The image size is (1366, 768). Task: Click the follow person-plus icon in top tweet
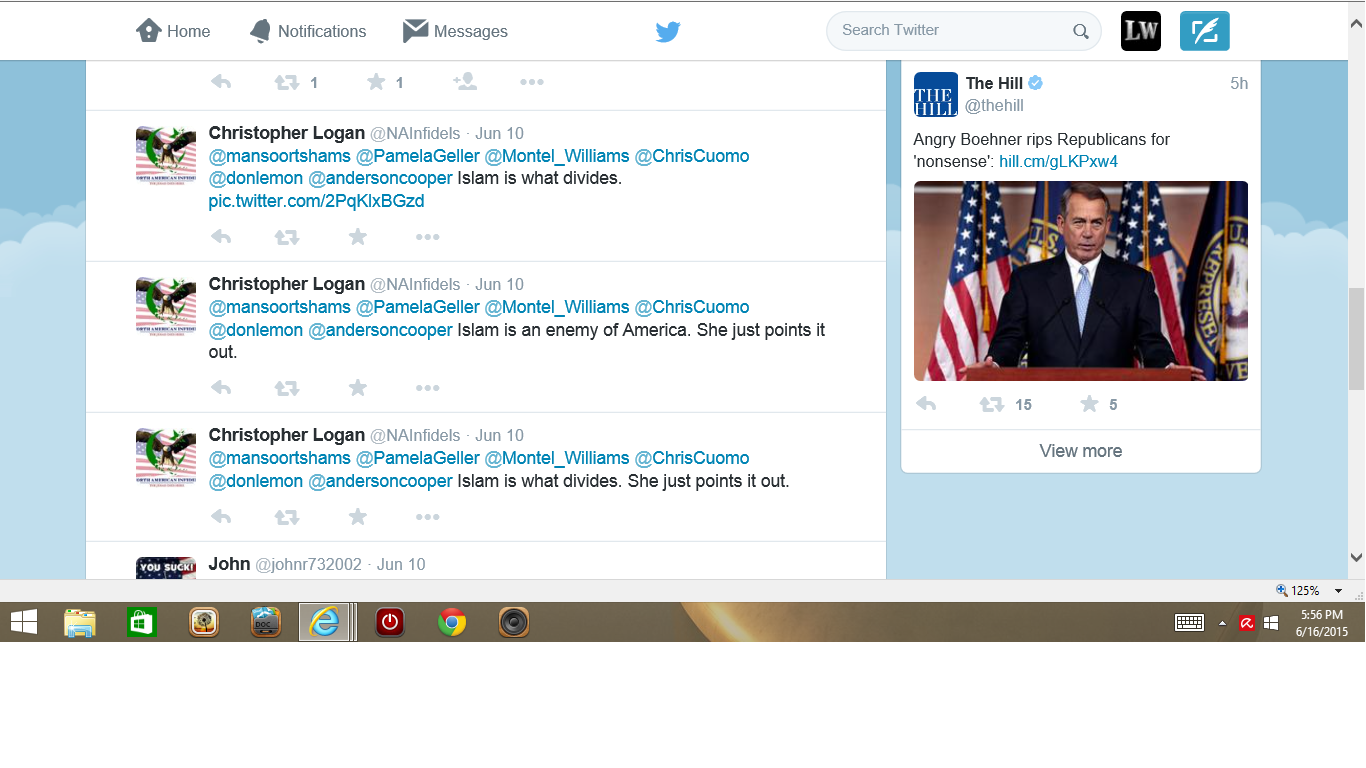[465, 82]
